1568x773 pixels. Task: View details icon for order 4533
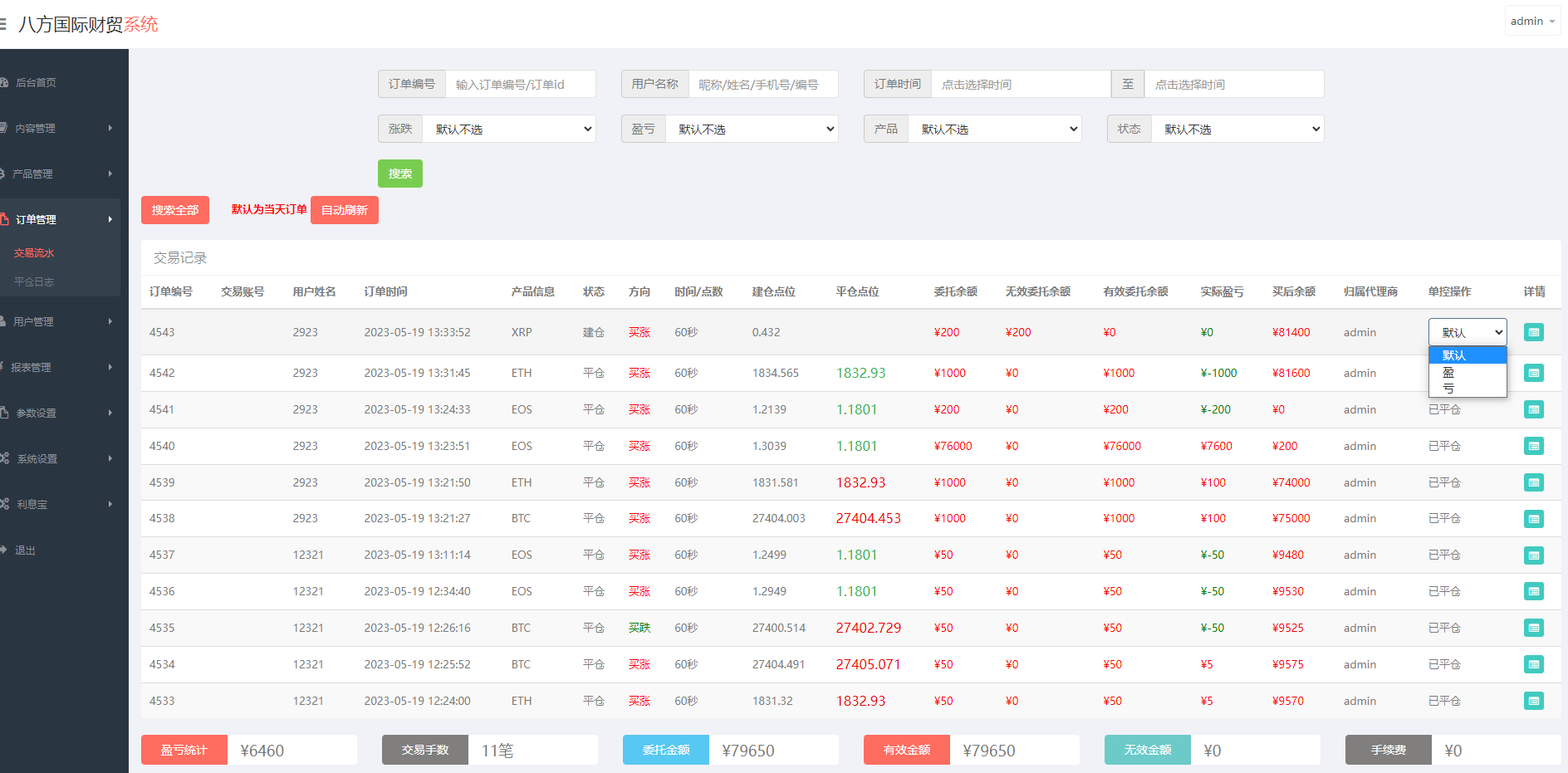click(x=1533, y=701)
